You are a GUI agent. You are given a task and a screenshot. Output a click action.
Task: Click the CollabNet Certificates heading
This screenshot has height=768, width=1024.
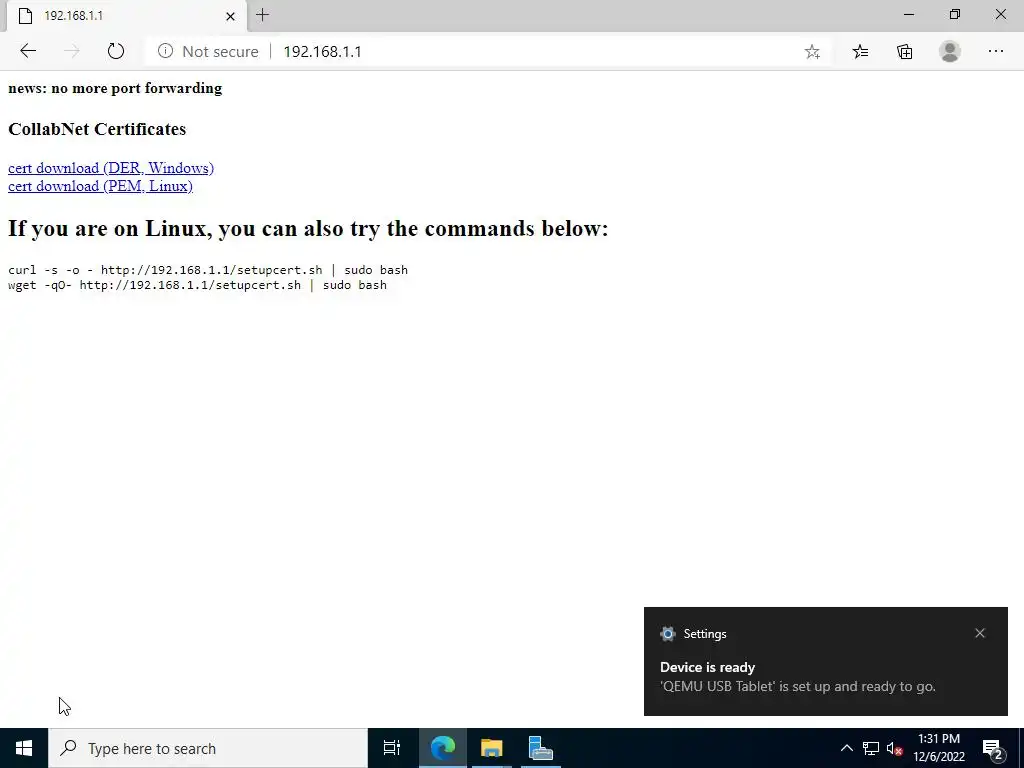coord(97,129)
